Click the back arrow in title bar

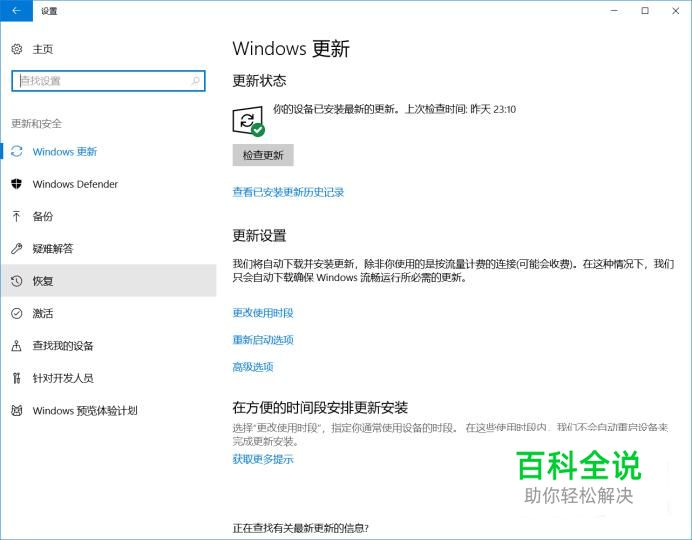pos(16,11)
